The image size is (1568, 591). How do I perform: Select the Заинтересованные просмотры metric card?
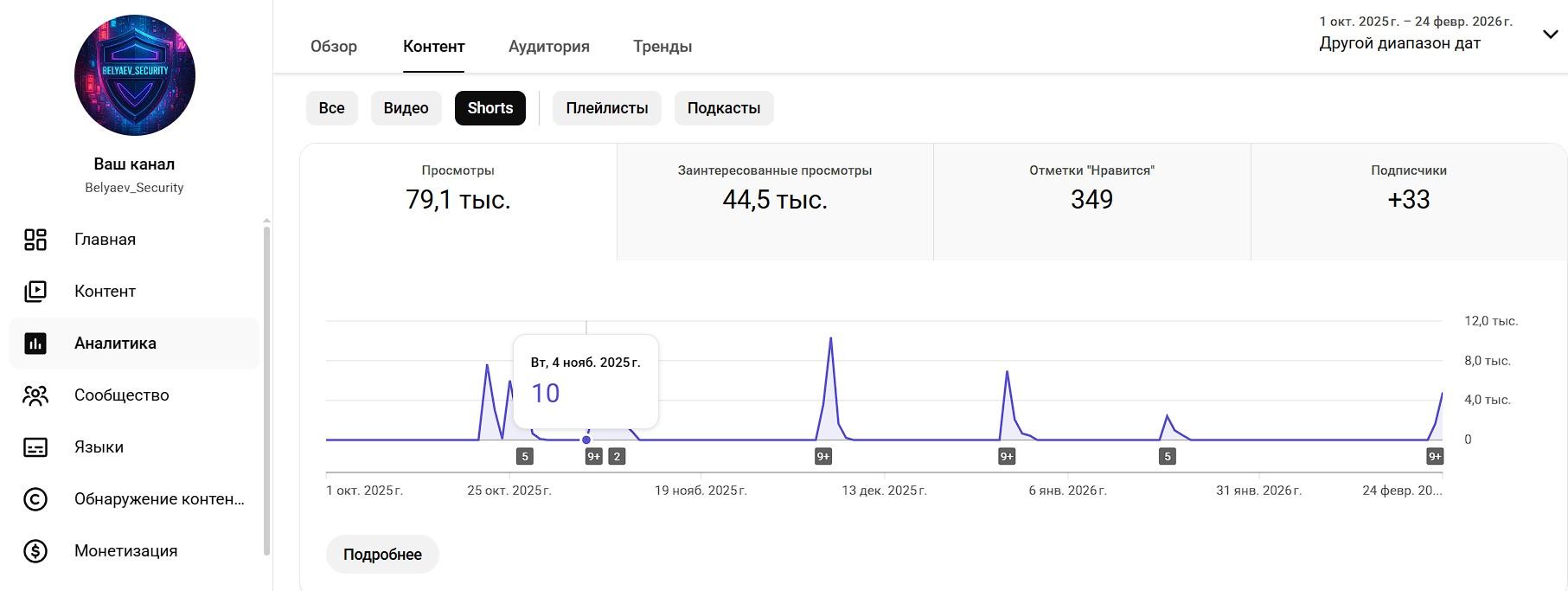click(775, 202)
